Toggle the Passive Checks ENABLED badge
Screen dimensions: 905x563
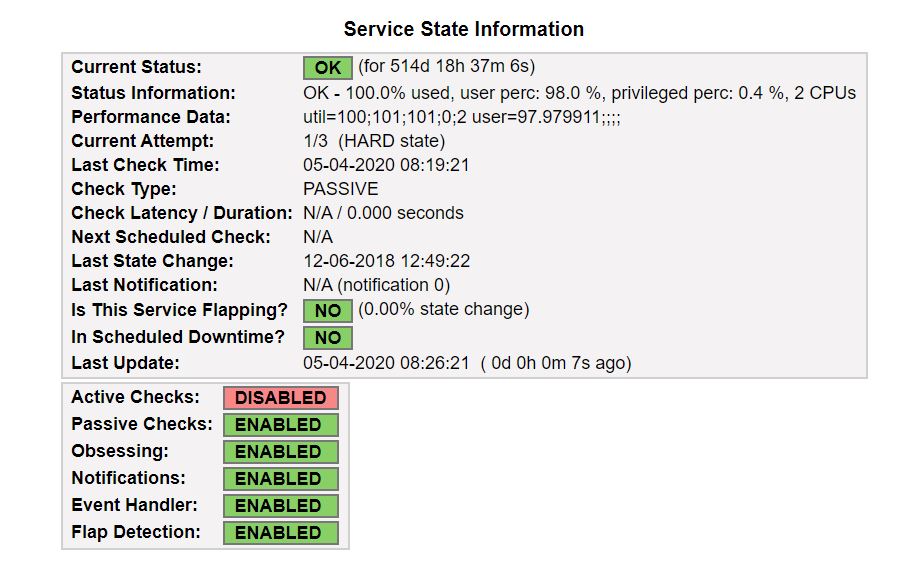(x=280, y=425)
